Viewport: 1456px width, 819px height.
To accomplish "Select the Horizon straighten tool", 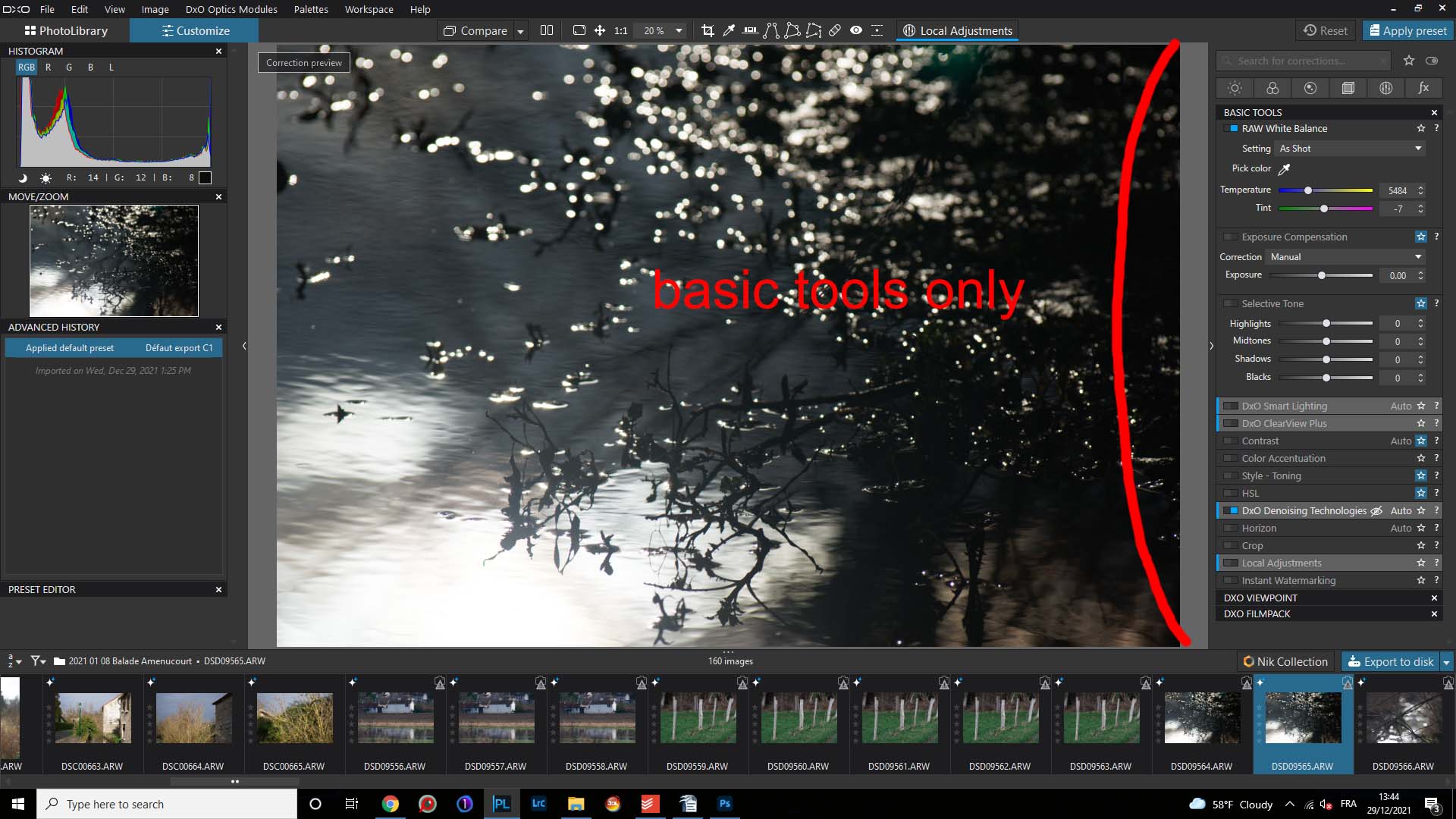I will pyautogui.click(x=750, y=30).
